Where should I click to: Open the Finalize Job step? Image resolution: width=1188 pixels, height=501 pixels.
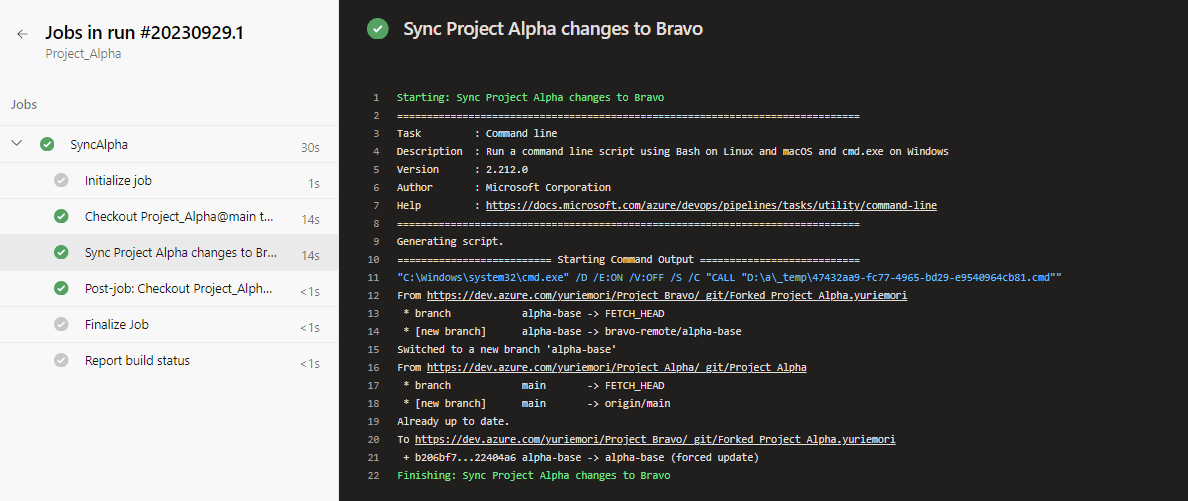(169, 324)
